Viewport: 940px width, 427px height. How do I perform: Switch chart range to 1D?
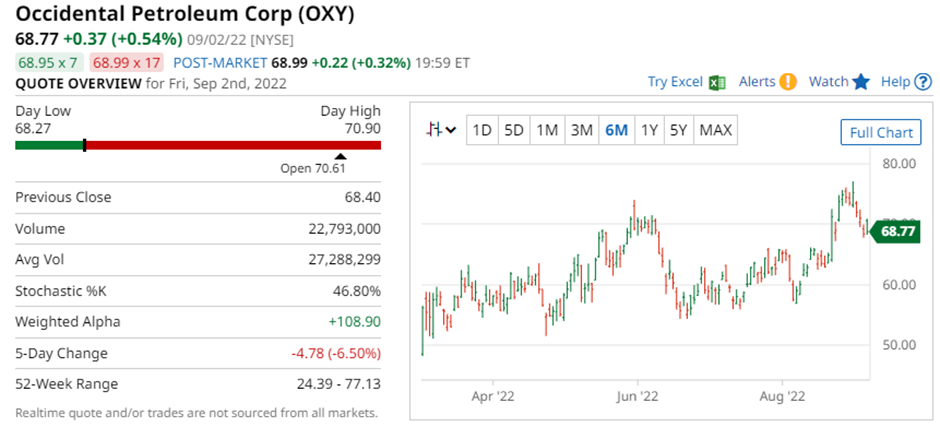click(482, 130)
